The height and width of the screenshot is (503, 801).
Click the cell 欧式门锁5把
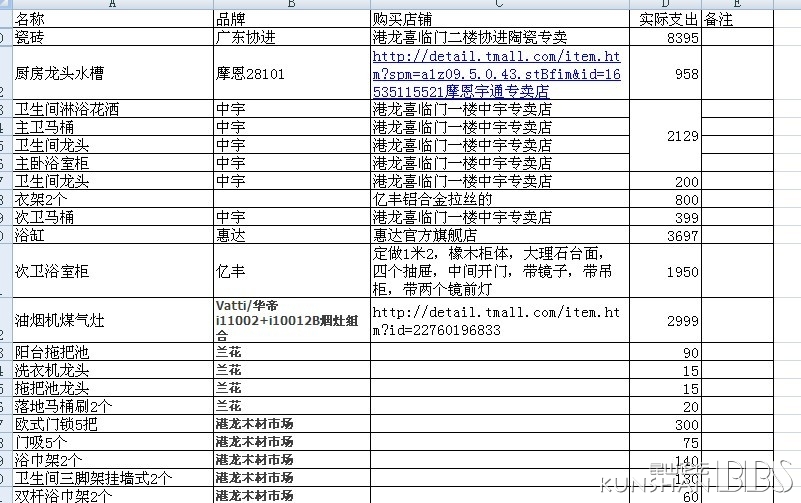[112, 424]
